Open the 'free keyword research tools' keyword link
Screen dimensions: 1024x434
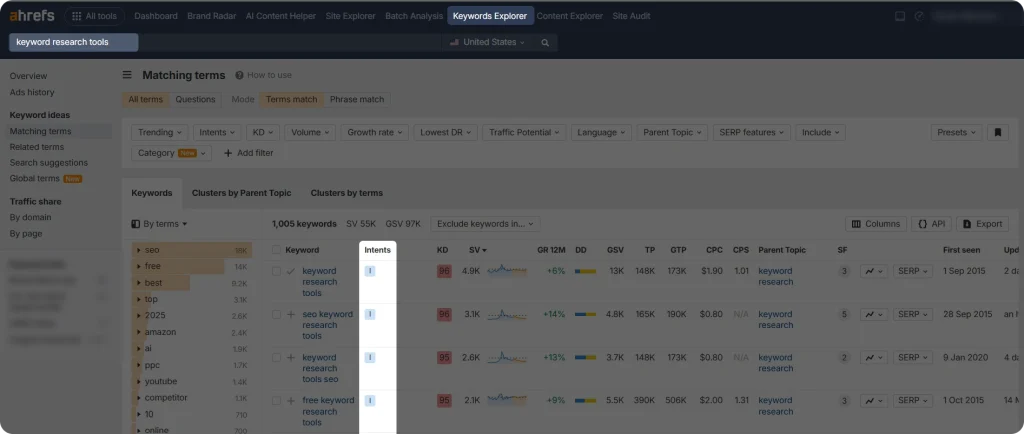328,411
